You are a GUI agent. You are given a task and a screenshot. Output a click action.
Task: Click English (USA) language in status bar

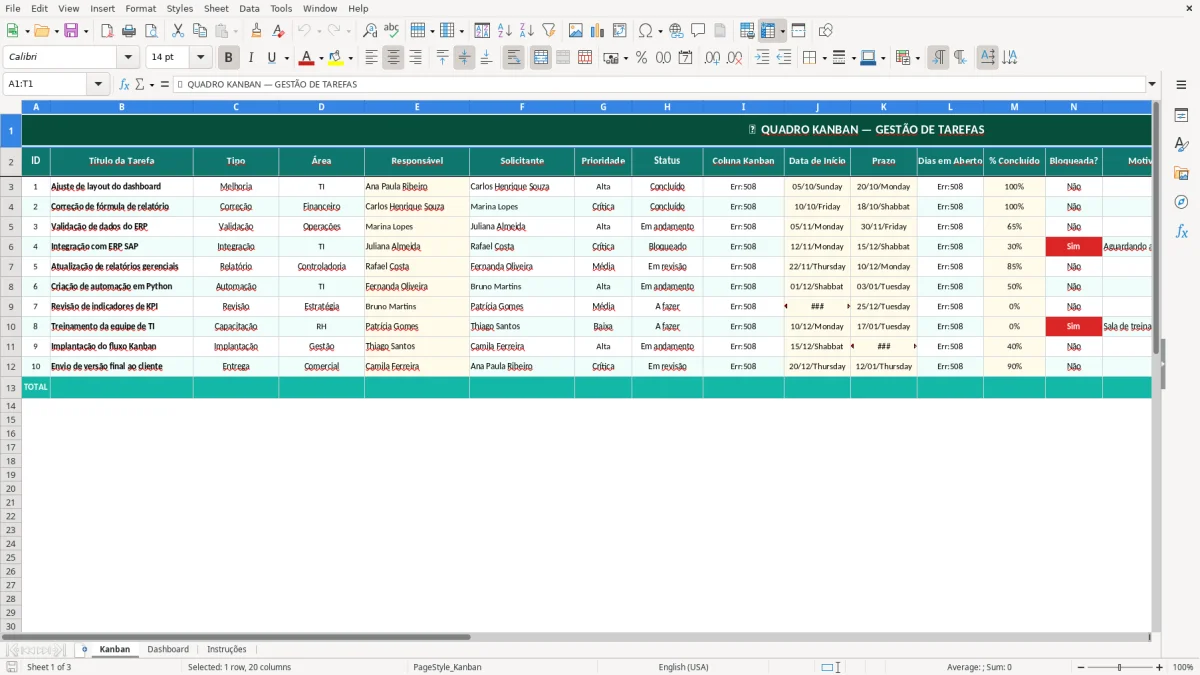(683, 667)
